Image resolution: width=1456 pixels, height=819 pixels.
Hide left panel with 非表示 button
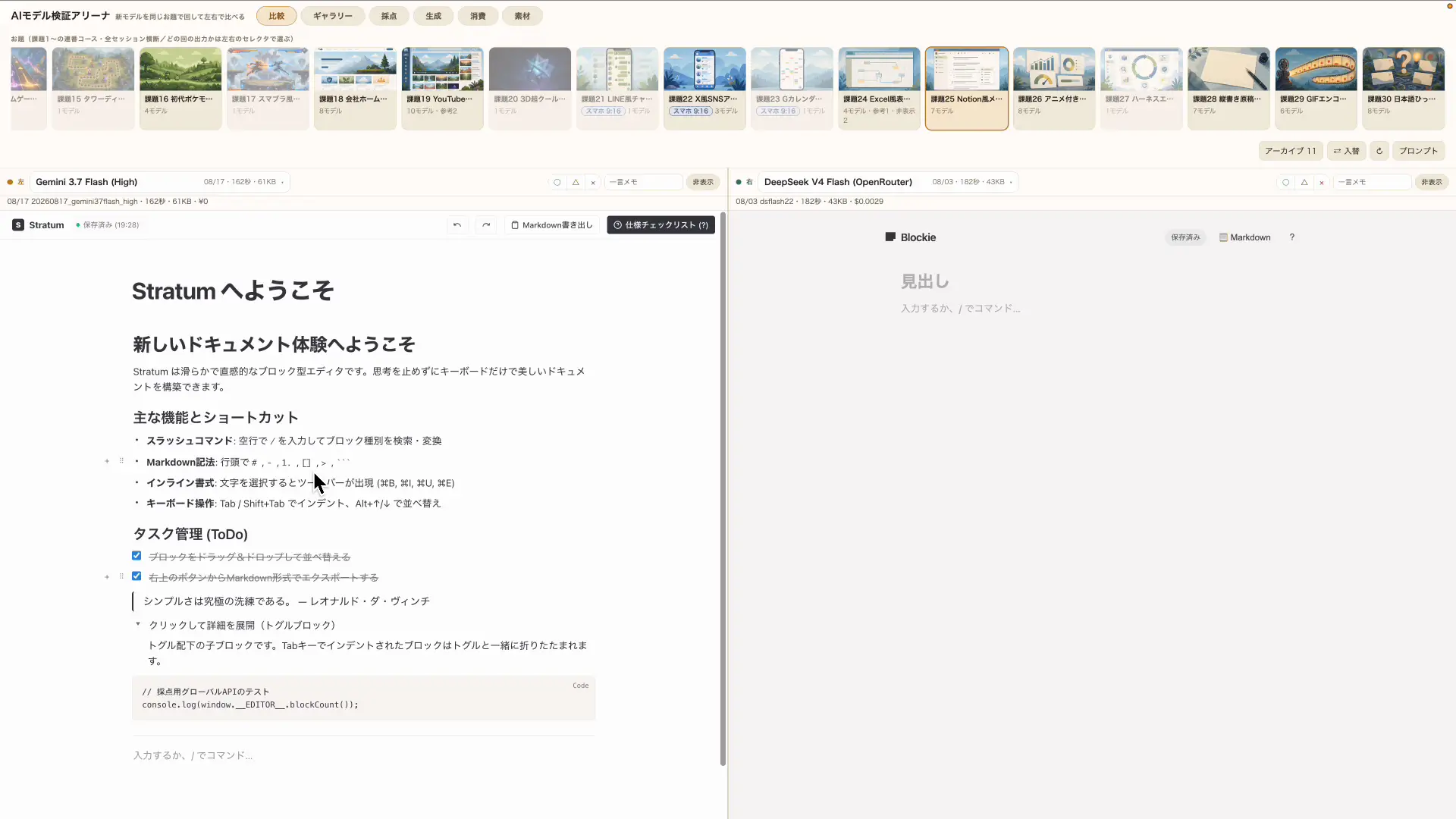pyautogui.click(x=703, y=182)
